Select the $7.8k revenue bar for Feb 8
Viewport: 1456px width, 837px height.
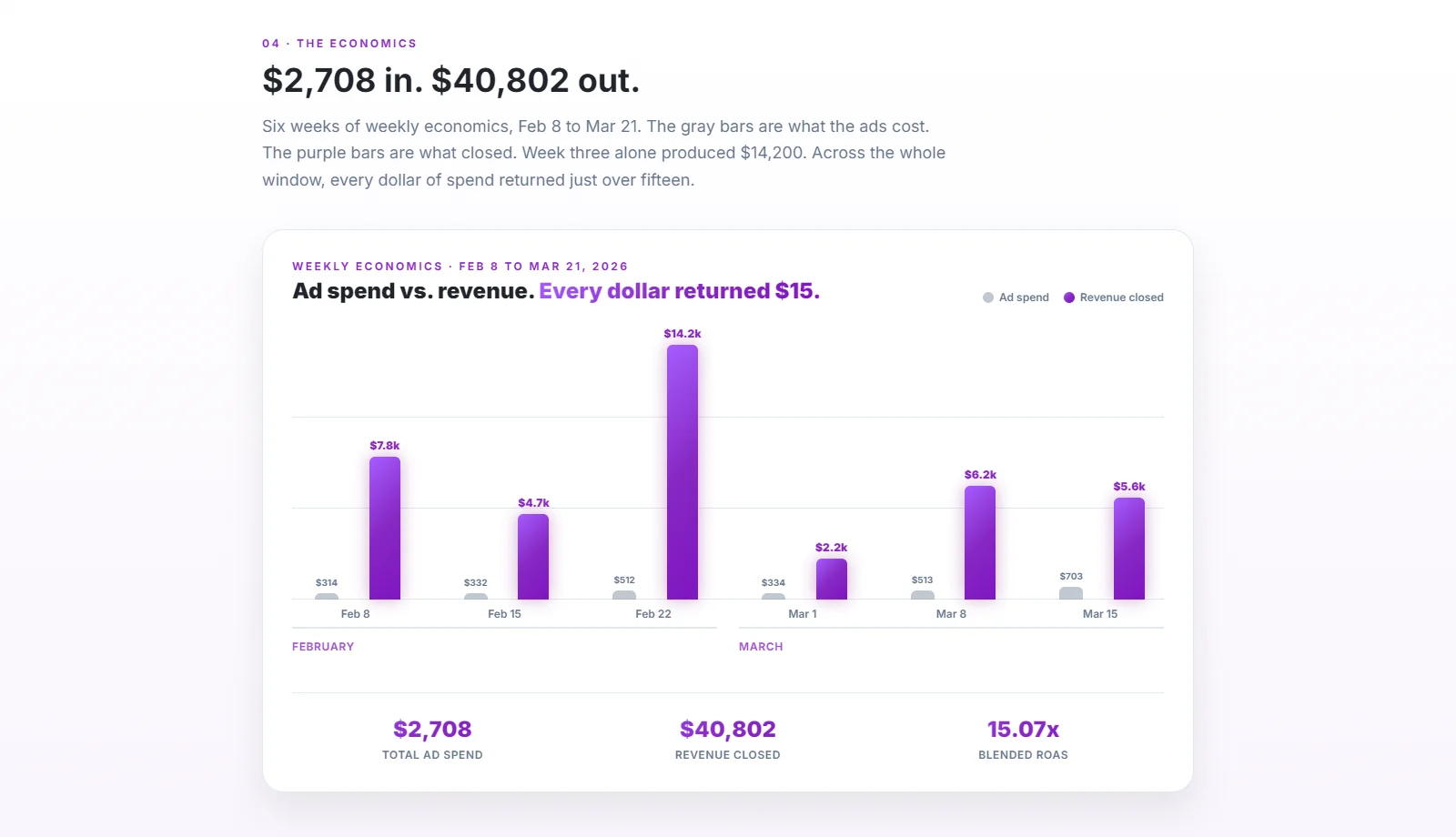(x=385, y=528)
